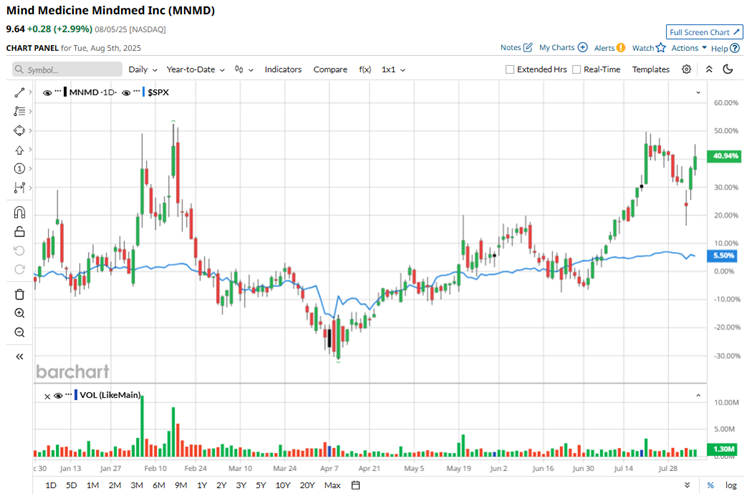752x496 pixels.
Task: Select the measure/range tool
Action: [x=19, y=188]
